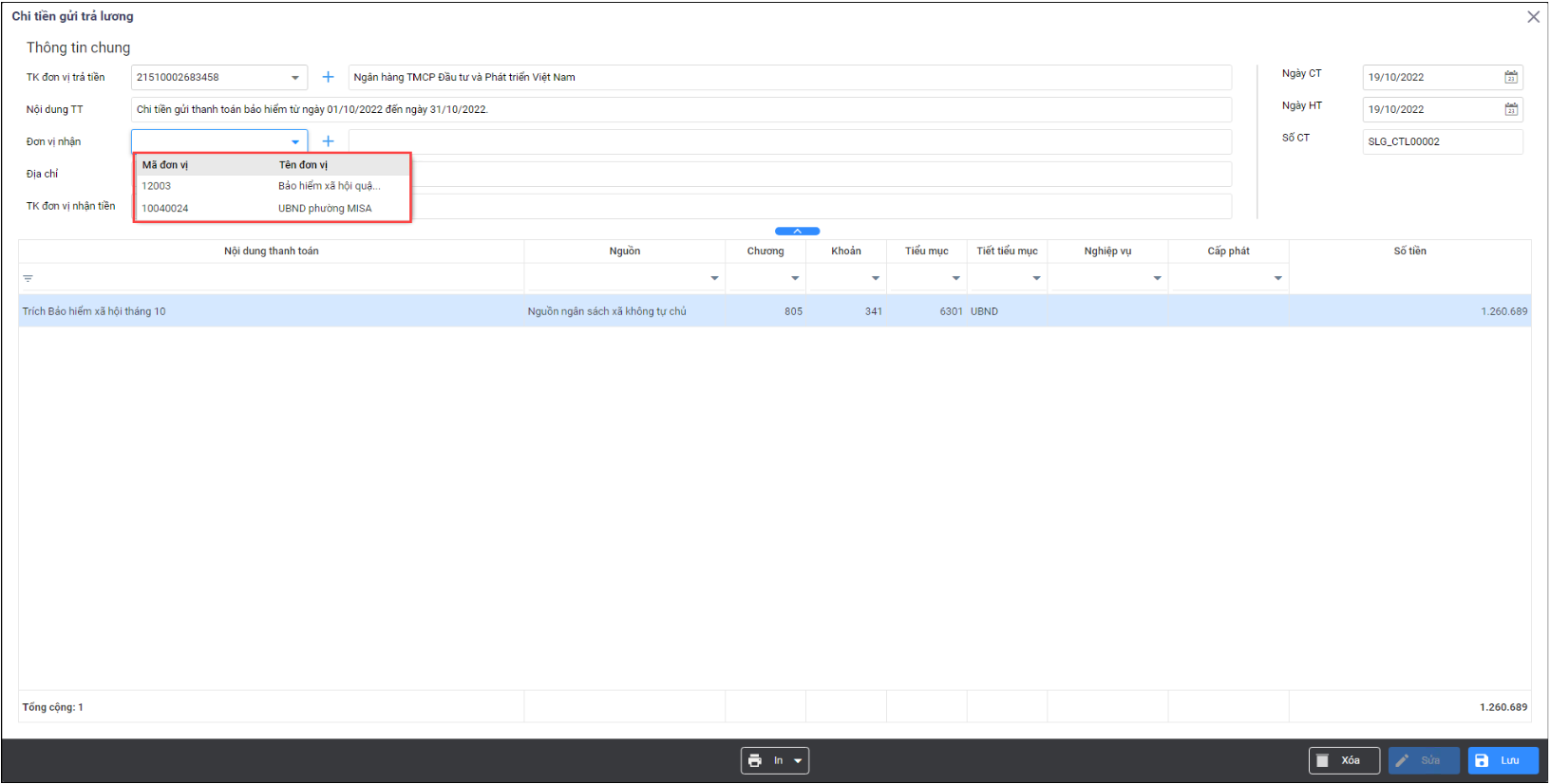Click the row amount 1.260.689

pos(1503,311)
